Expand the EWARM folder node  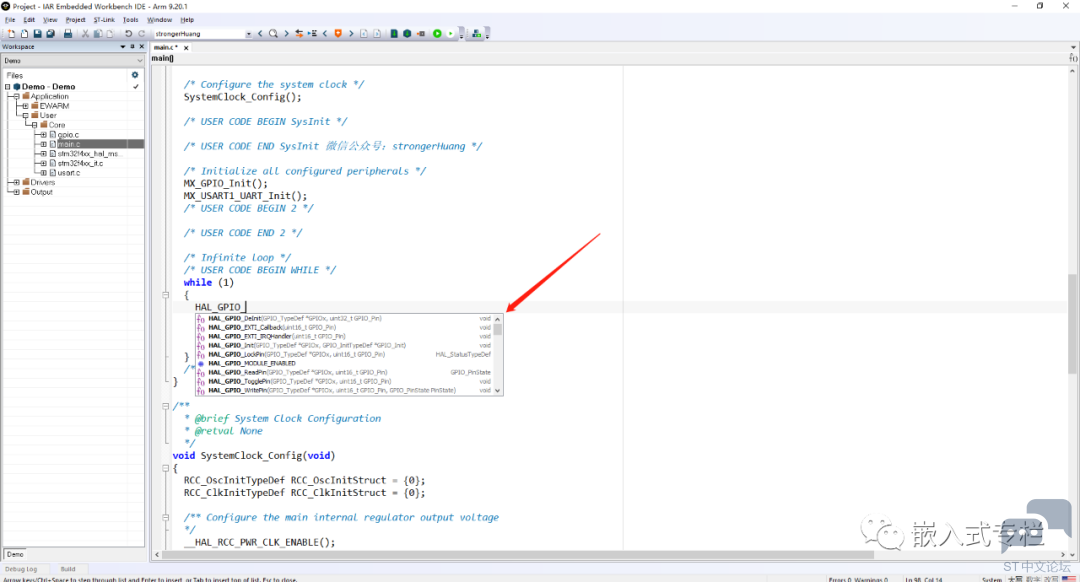tap(25, 106)
